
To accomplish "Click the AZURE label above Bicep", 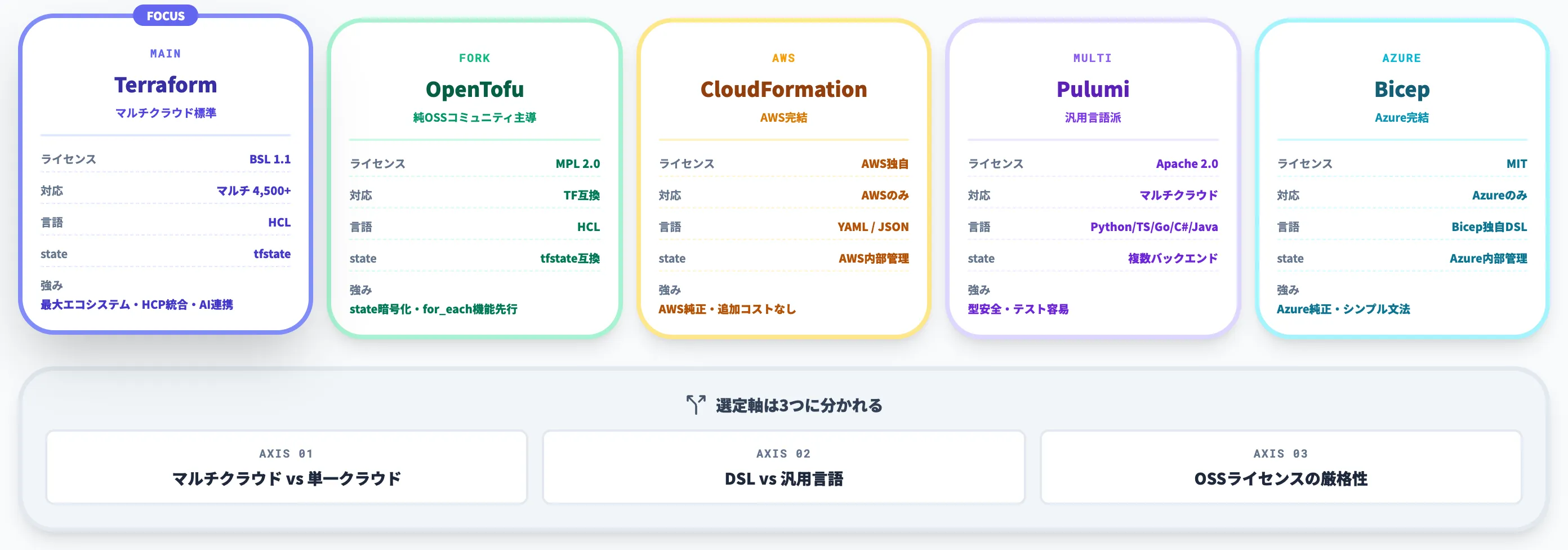I will [x=1402, y=58].
